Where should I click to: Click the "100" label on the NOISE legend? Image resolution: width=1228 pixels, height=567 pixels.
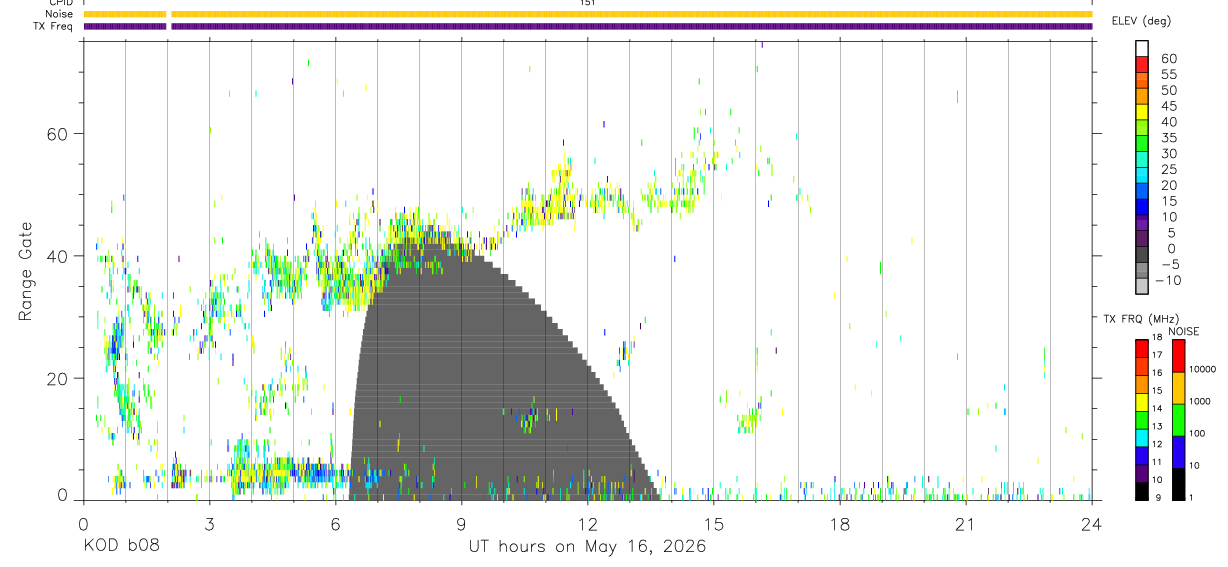point(1197,433)
